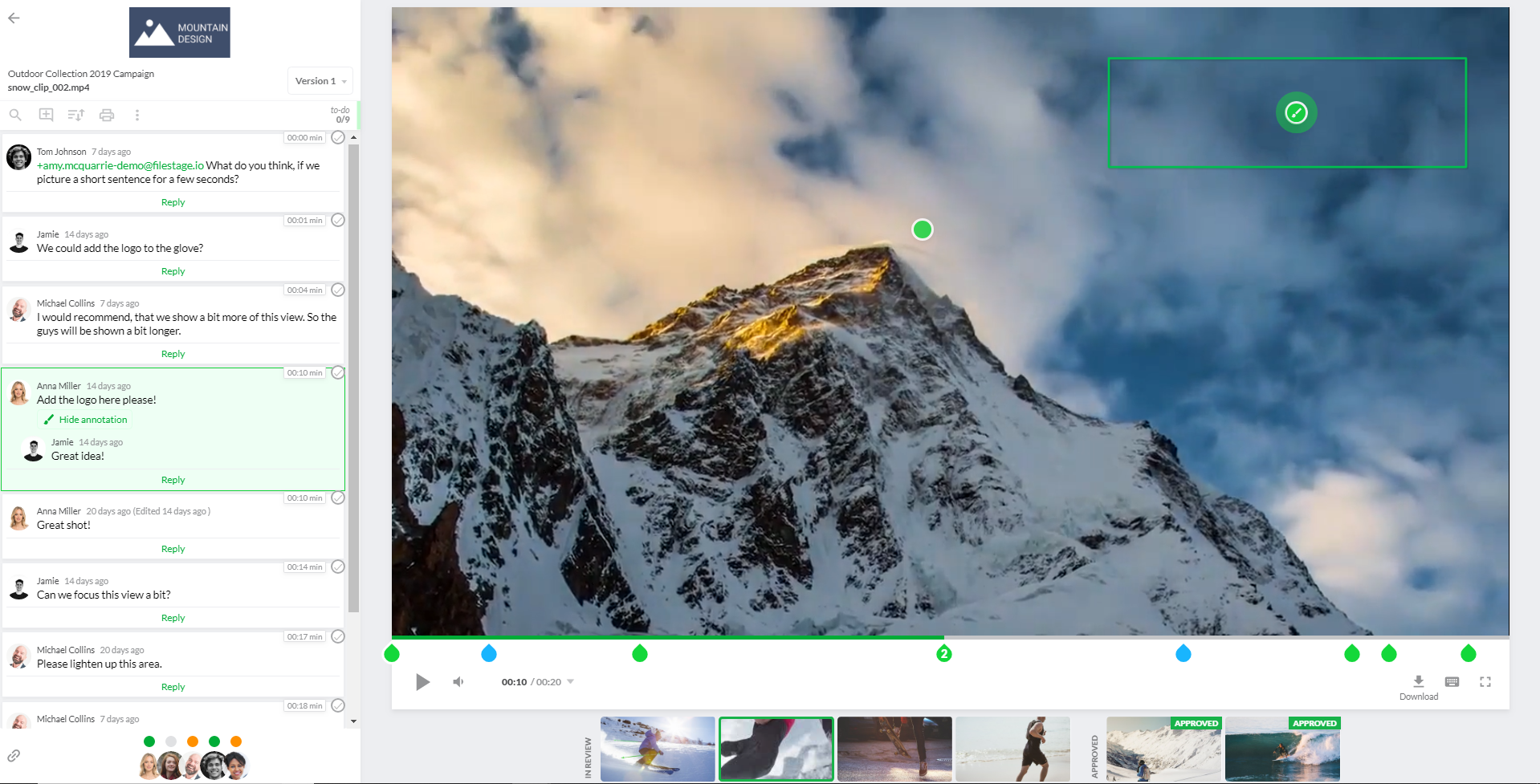Select the highlighted glove-in-snow thumbnail
Viewport: 1540px width, 784px height.
tap(776, 749)
